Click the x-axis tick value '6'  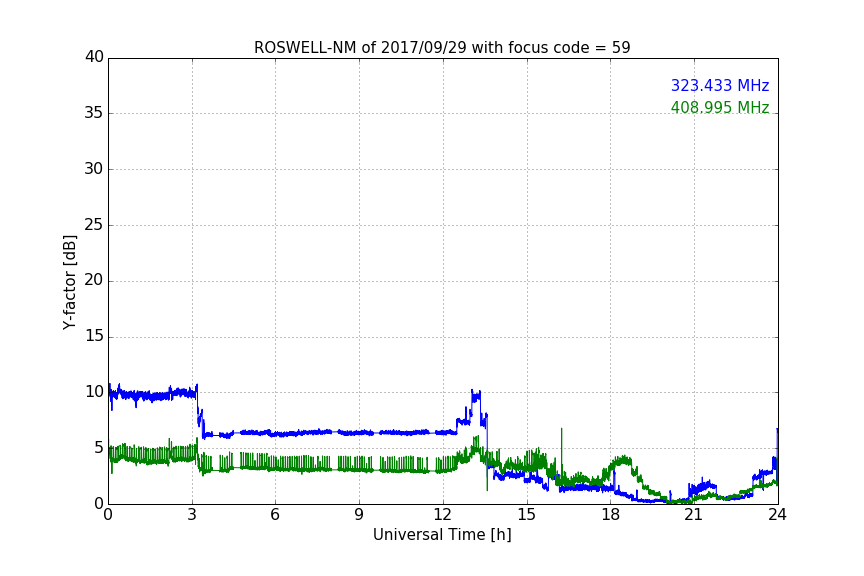pyautogui.click(x=275, y=515)
